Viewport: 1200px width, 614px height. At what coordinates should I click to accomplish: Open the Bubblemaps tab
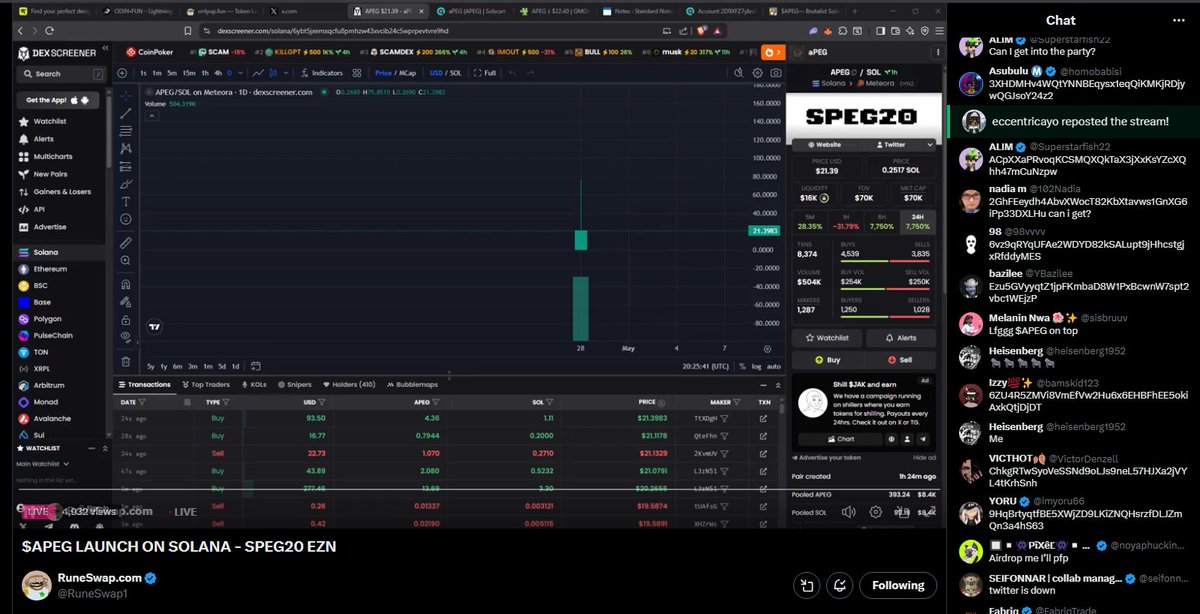tap(412, 385)
